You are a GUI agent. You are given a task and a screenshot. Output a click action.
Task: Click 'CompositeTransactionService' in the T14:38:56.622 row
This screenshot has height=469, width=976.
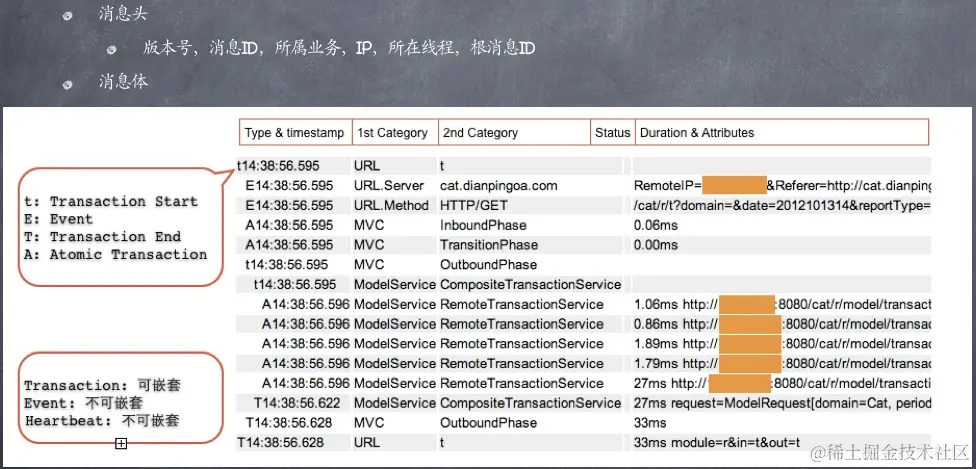(530, 404)
